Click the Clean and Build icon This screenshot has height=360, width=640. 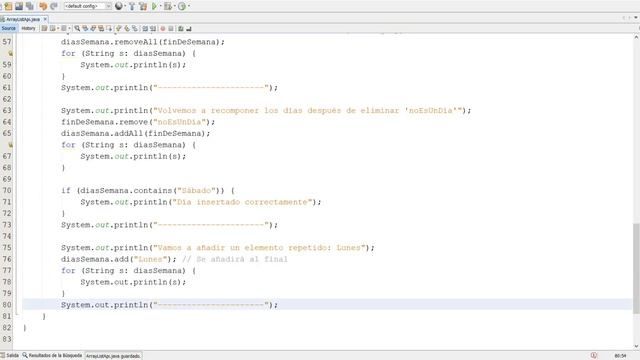tap(143, 6)
